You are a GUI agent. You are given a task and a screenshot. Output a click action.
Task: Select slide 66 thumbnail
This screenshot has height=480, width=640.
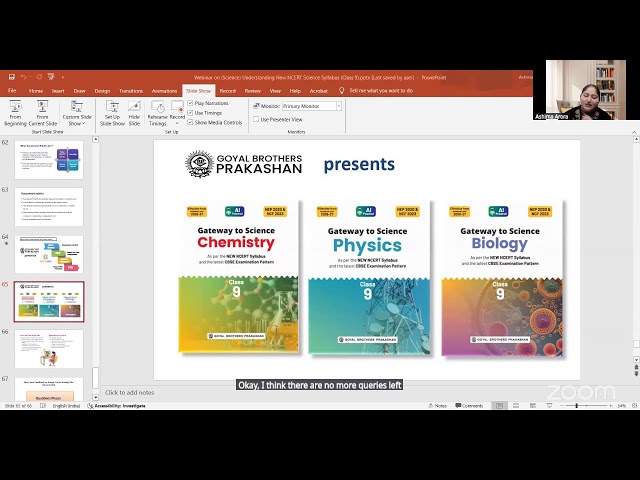click(49, 349)
